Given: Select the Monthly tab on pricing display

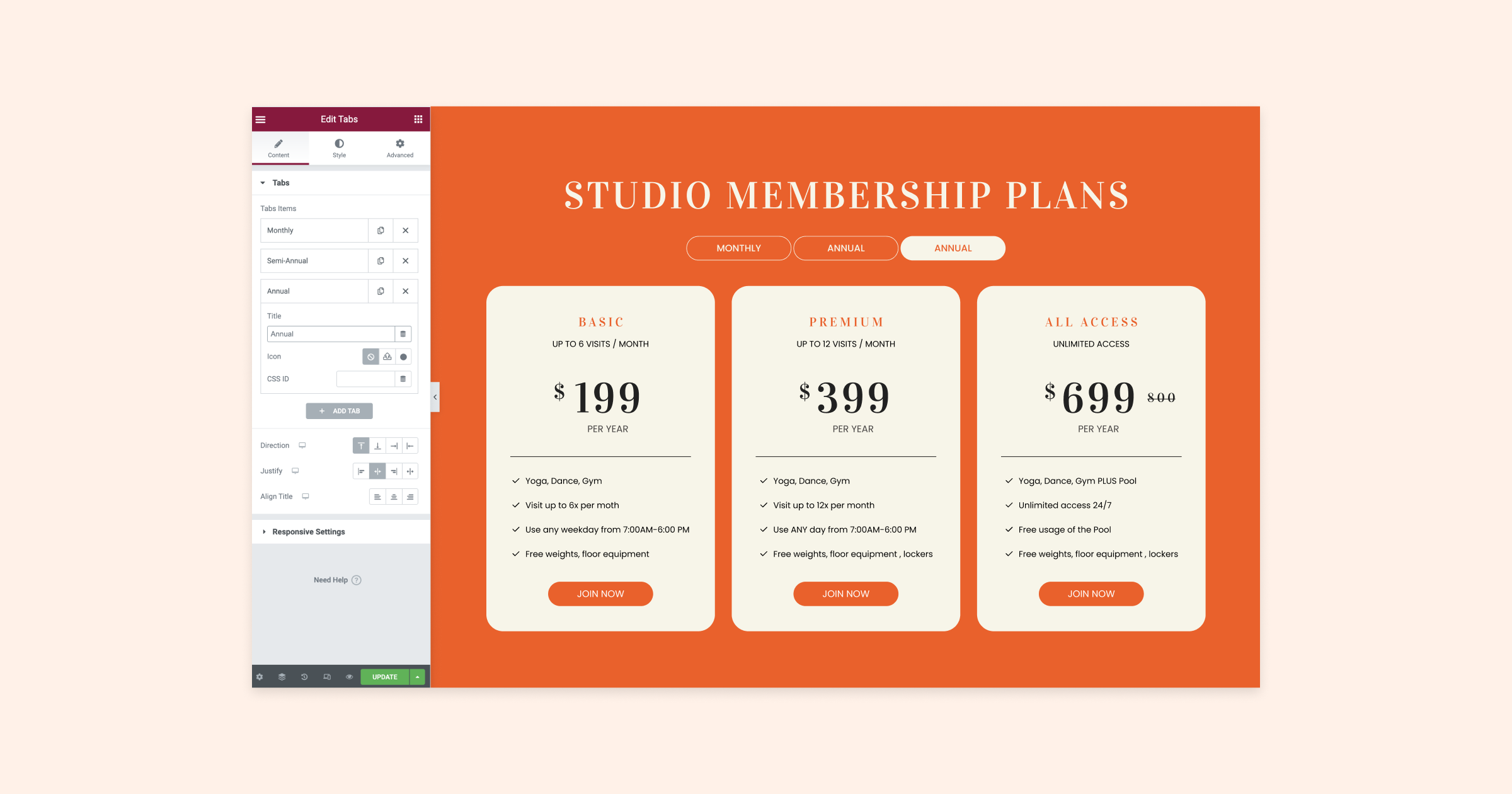Looking at the screenshot, I should pos(737,247).
